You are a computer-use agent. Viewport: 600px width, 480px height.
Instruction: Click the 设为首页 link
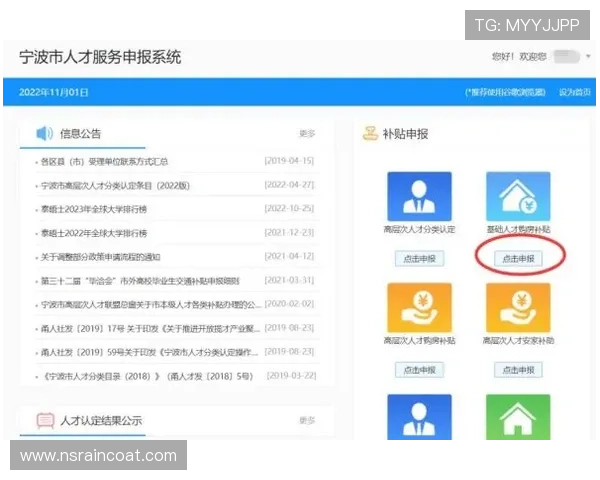pyautogui.click(x=575, y=92)
